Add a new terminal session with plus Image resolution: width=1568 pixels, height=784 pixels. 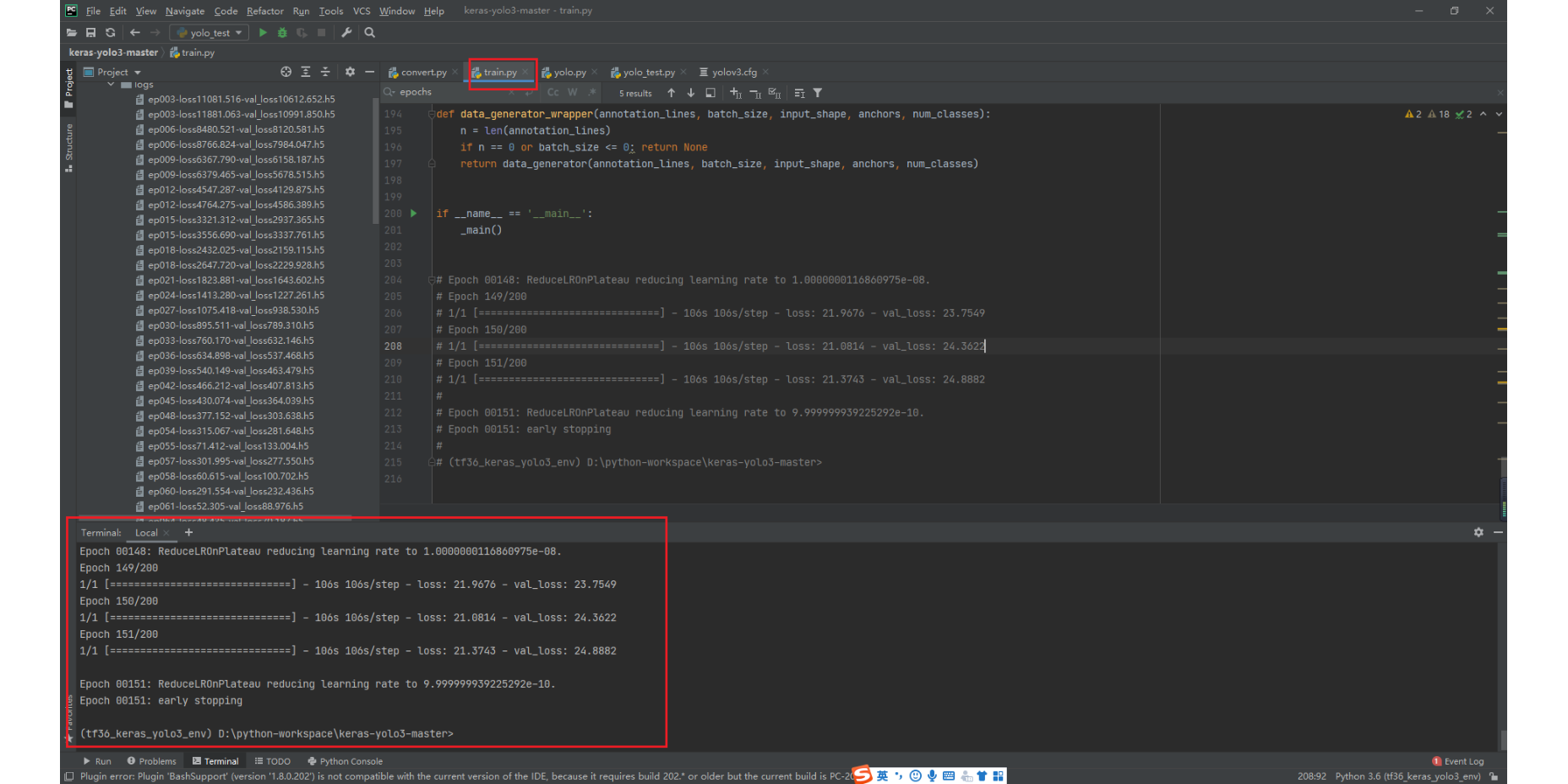[189, 532]
